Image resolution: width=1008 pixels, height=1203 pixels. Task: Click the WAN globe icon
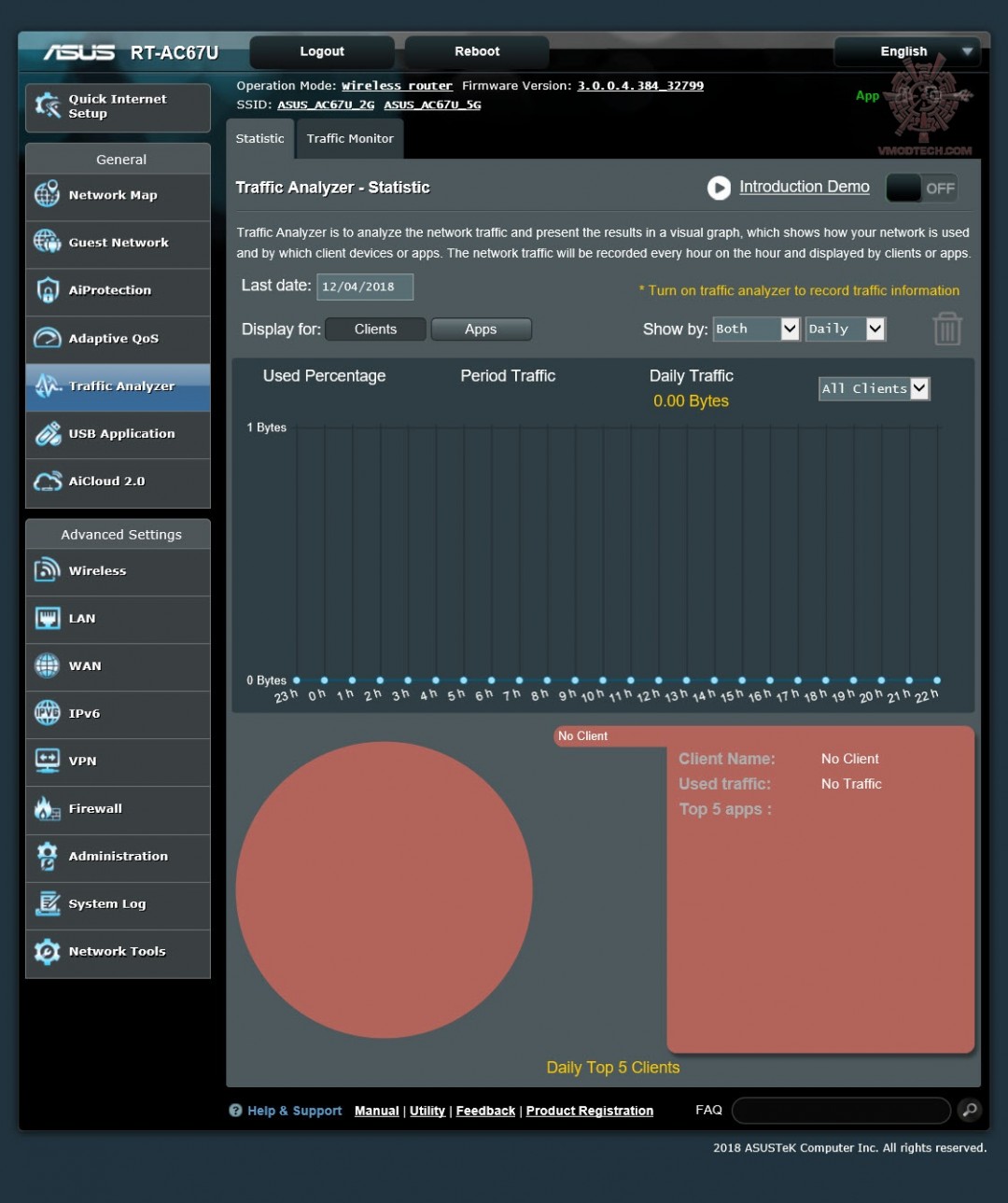[x=48, y=665]
